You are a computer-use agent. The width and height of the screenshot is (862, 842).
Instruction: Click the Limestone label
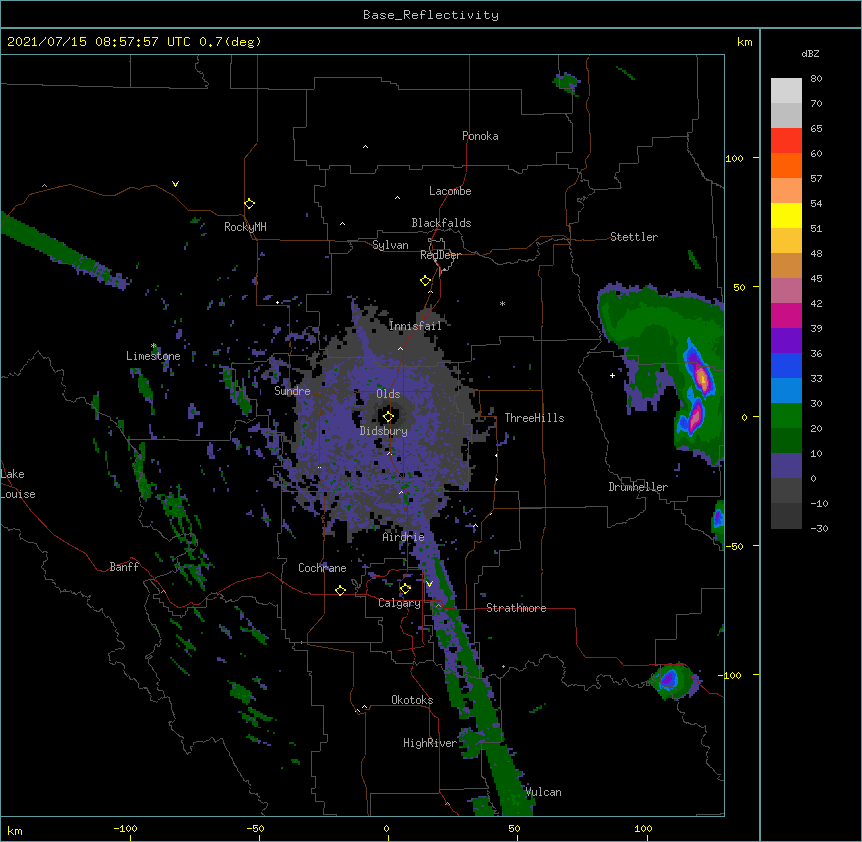coord(153,356)
